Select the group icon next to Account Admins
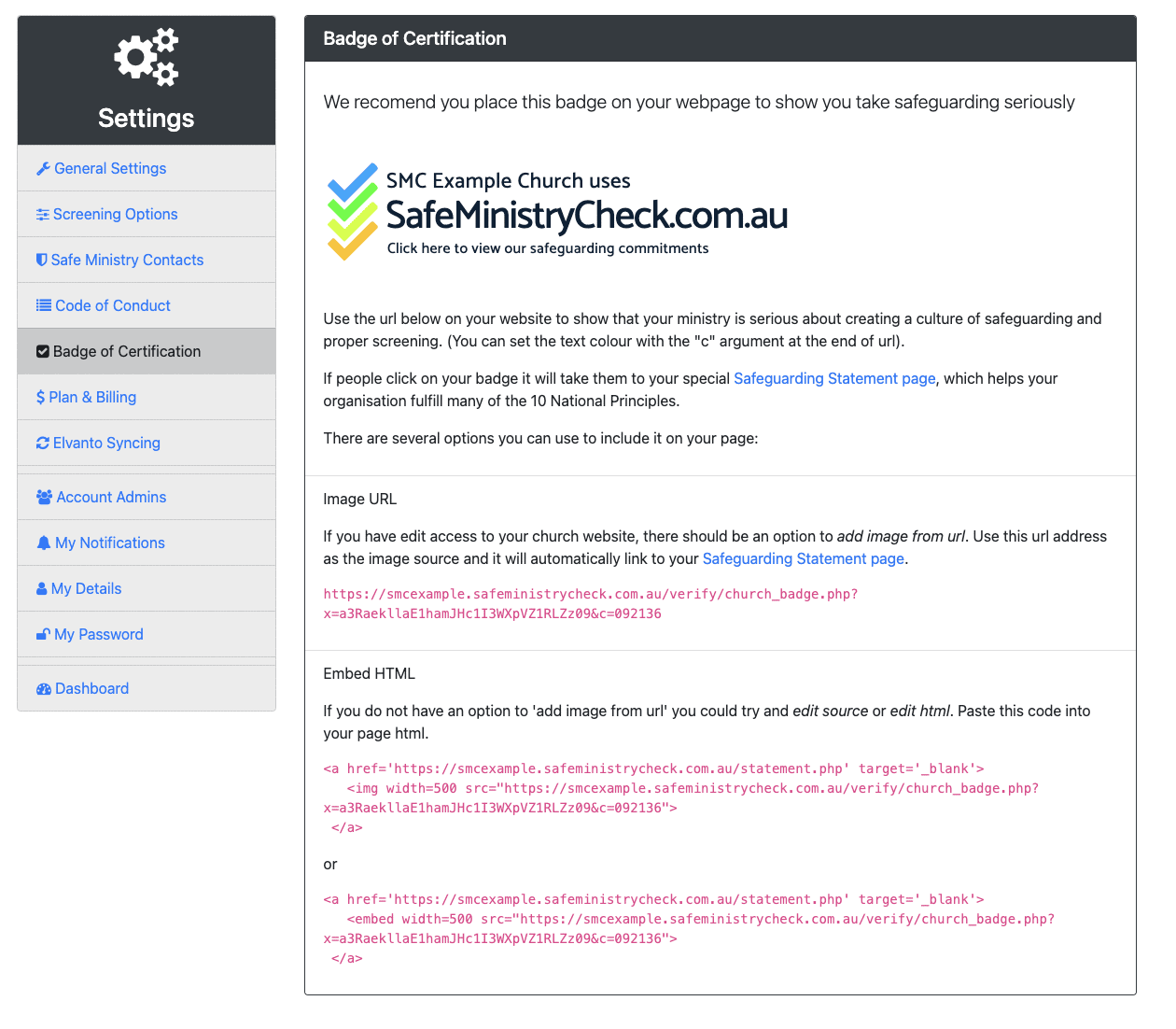Viewport: 1176px width, 1029px height. click(x=44, y=497)
